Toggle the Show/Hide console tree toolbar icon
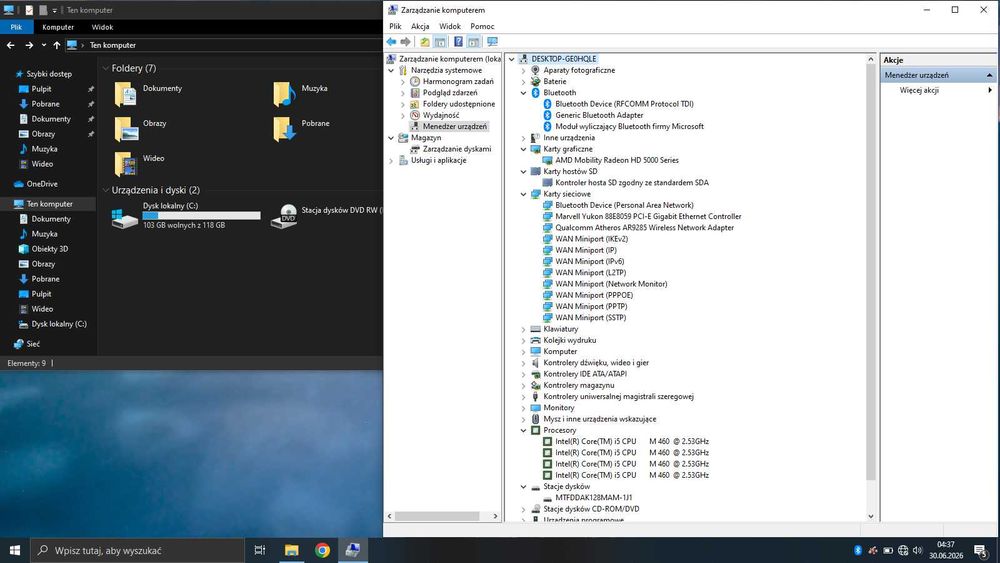1000x563 pixels. (440, 42)
